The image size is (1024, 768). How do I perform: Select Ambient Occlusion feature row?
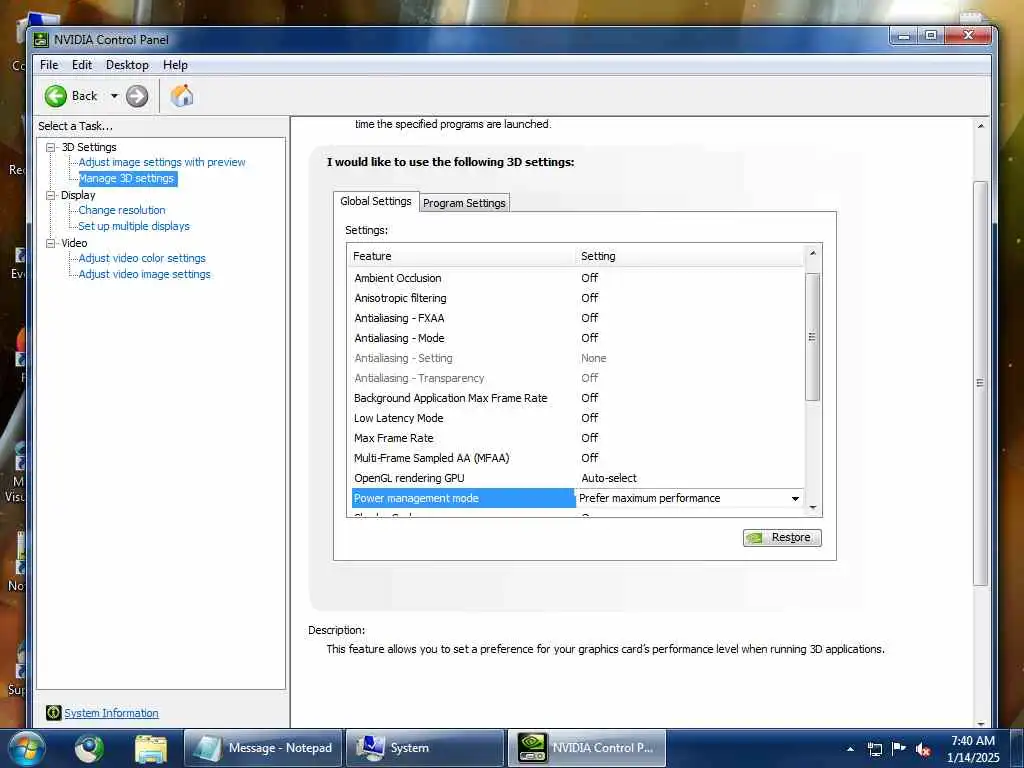577,278
